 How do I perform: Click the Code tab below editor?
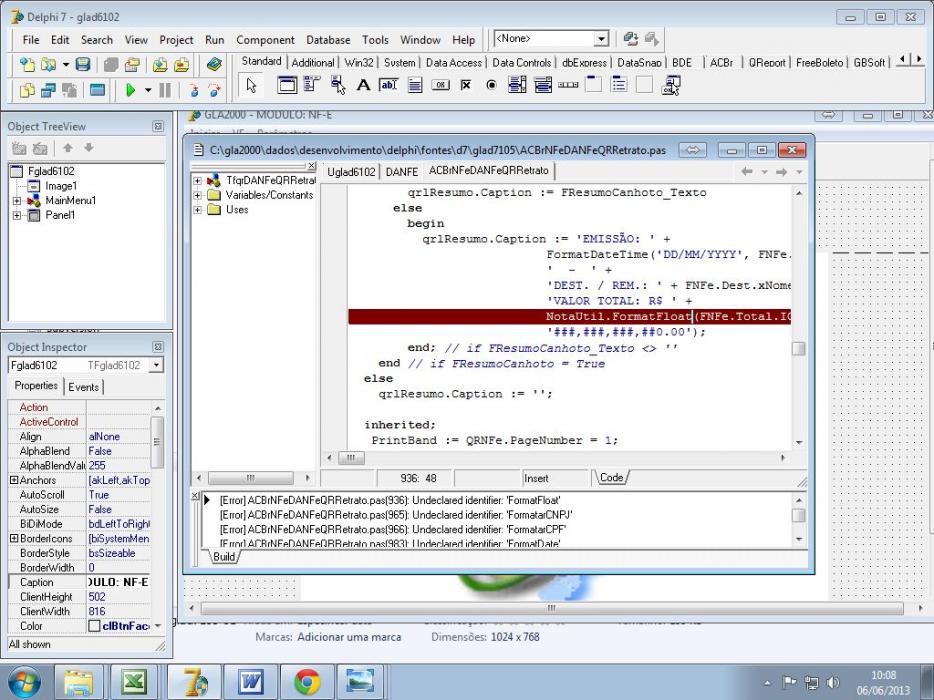[x=611, y=478]
